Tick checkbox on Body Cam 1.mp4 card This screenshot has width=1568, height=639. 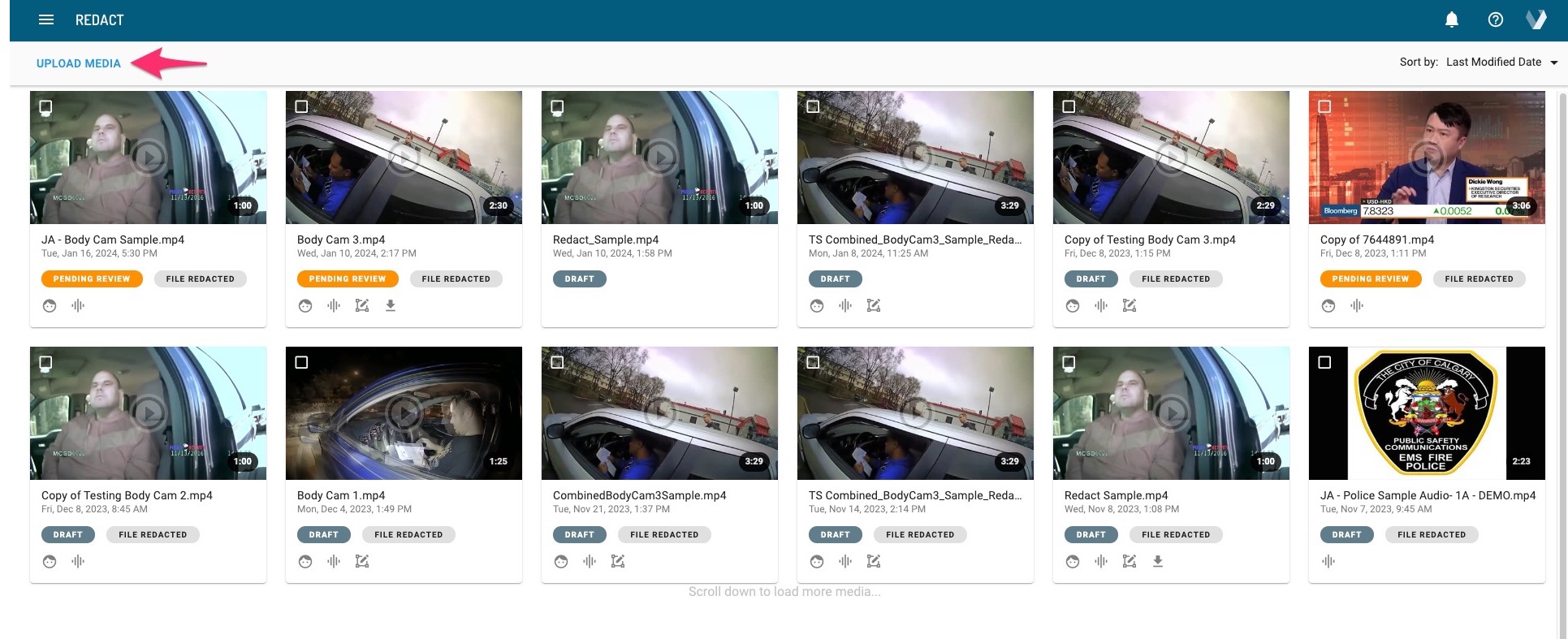301,362
